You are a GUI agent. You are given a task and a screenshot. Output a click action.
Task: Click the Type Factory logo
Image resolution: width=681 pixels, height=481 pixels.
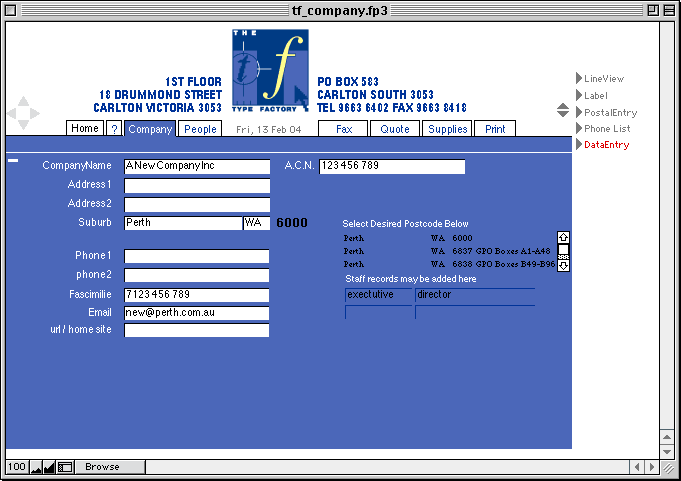click(x=270, y=69)
